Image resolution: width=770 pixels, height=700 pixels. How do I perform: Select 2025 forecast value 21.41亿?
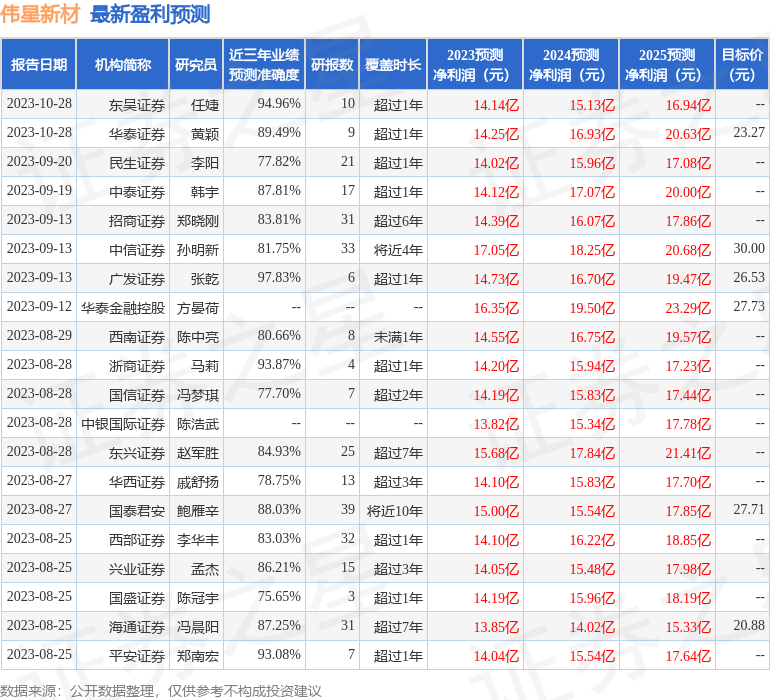click(688, 453)
